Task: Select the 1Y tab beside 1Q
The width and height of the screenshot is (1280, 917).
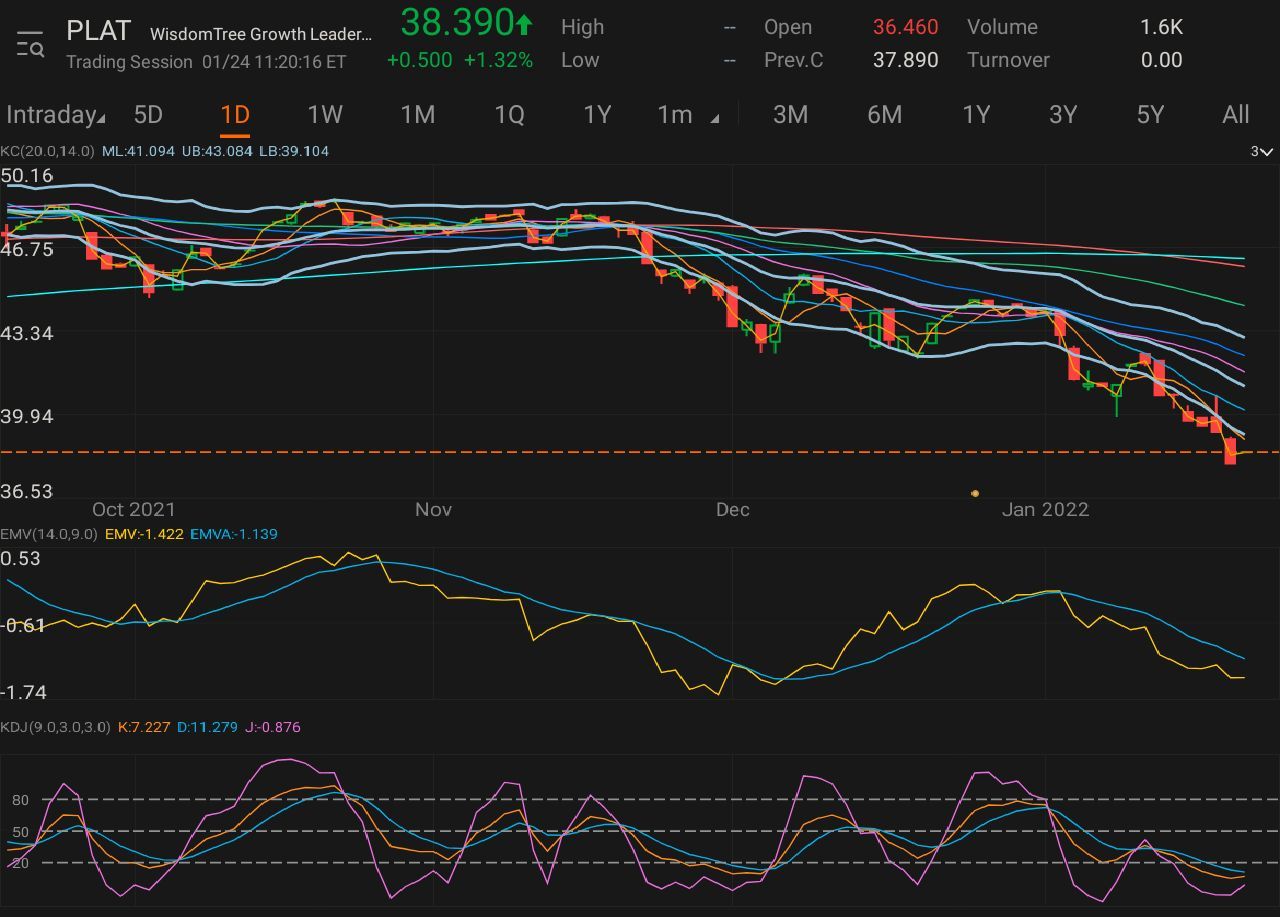Action: (x=597, y=115)
